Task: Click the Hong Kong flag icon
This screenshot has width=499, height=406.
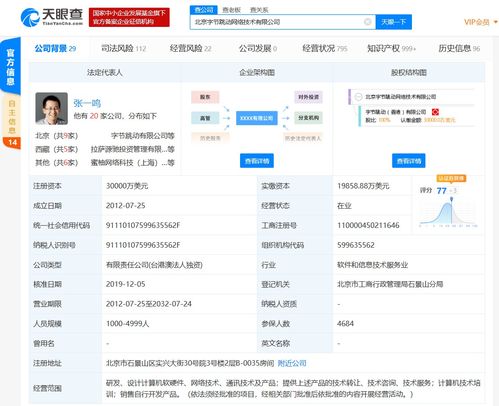Action: coord(435,112)
